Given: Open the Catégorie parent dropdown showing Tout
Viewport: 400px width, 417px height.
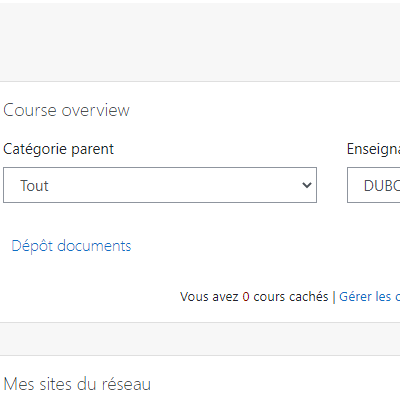Looking at the screenshot, I should point(160,185).
